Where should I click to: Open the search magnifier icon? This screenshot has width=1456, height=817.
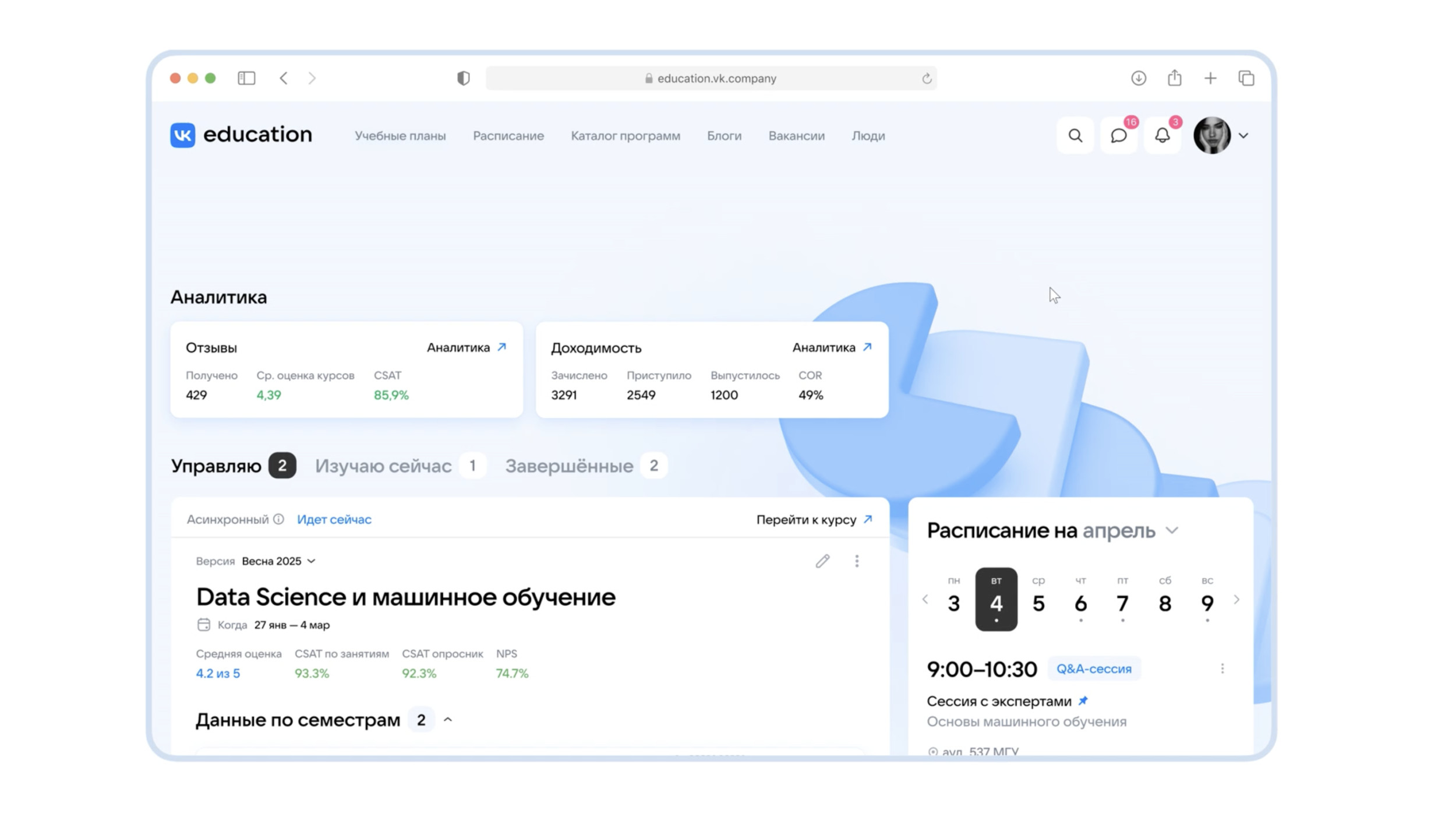pos(1075,136)
